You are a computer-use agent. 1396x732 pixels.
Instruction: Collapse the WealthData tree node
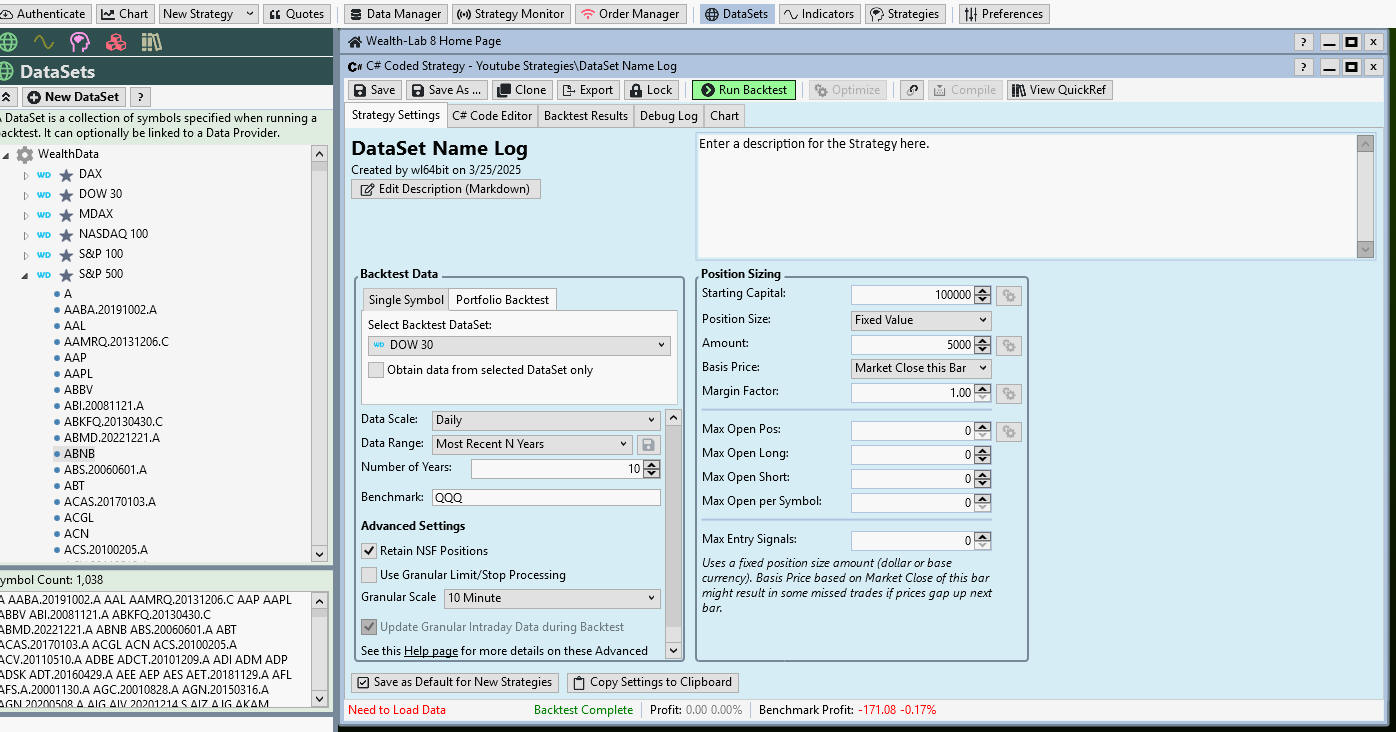5,155
